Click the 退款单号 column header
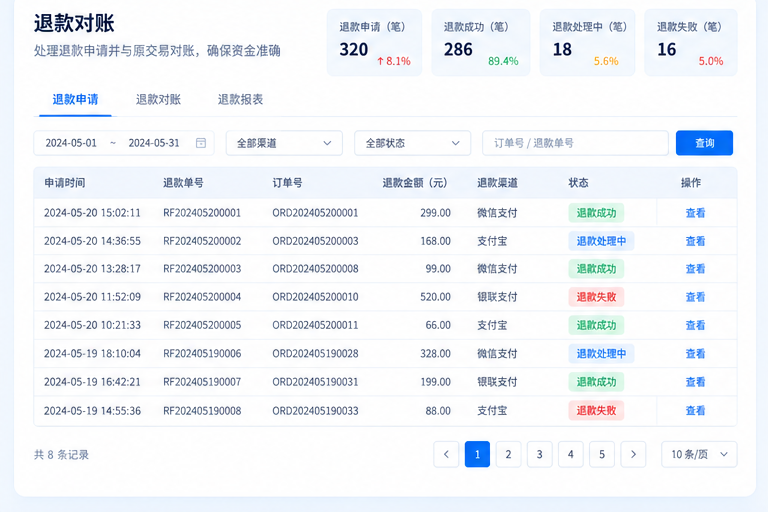 tap(183, 183)
